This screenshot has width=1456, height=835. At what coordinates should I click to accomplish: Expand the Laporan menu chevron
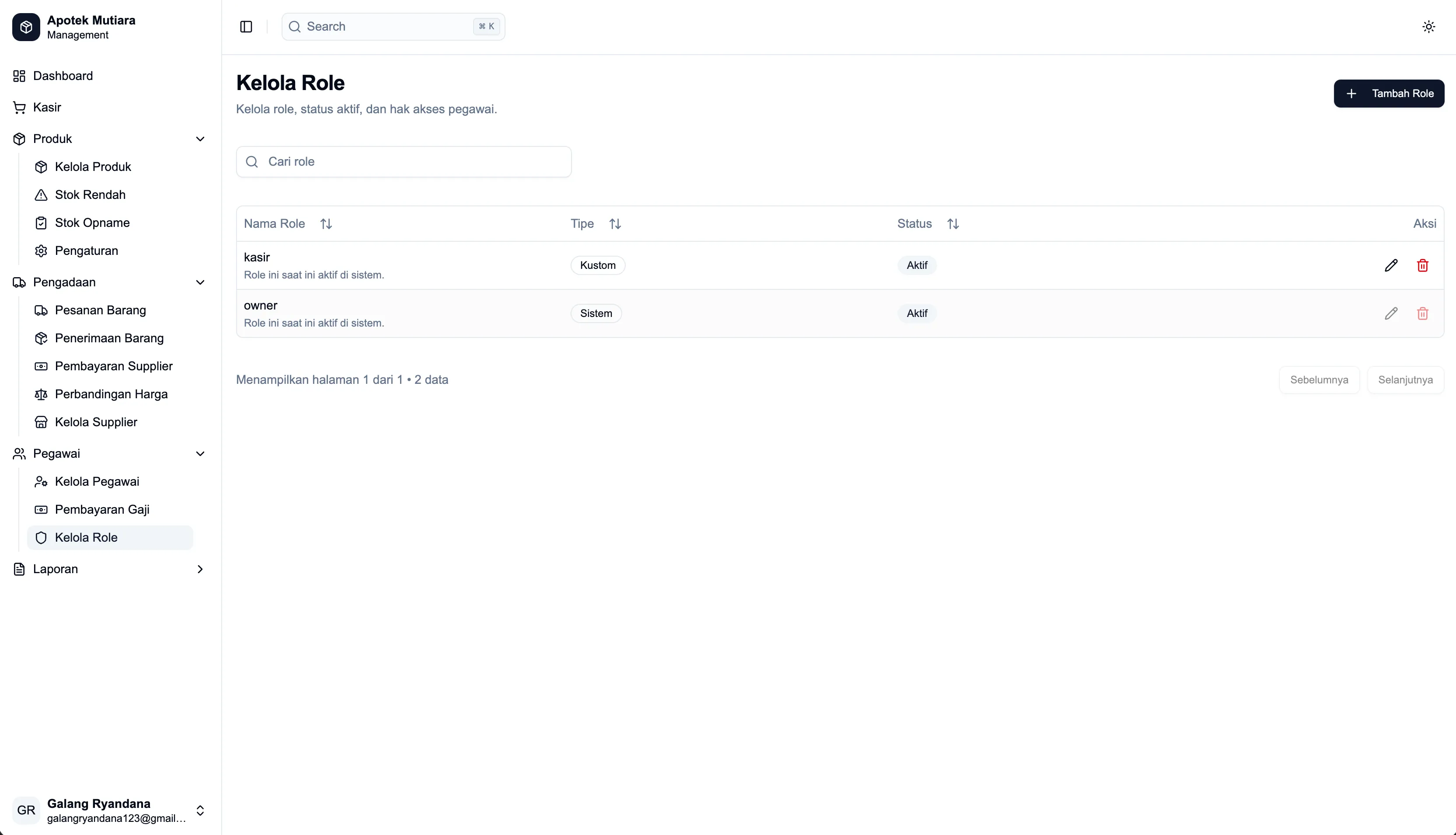pyautogui.click(x=200, y=569)
